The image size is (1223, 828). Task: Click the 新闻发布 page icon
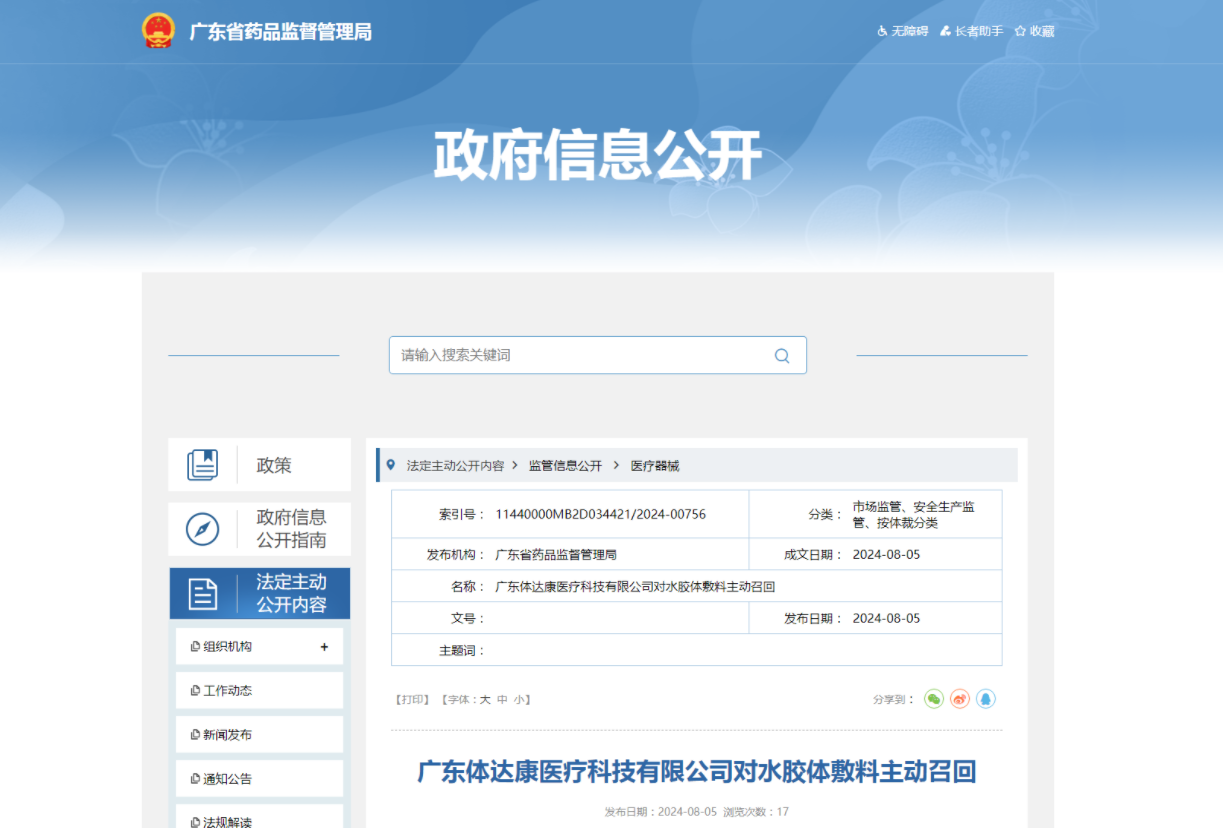click(195, 735)
